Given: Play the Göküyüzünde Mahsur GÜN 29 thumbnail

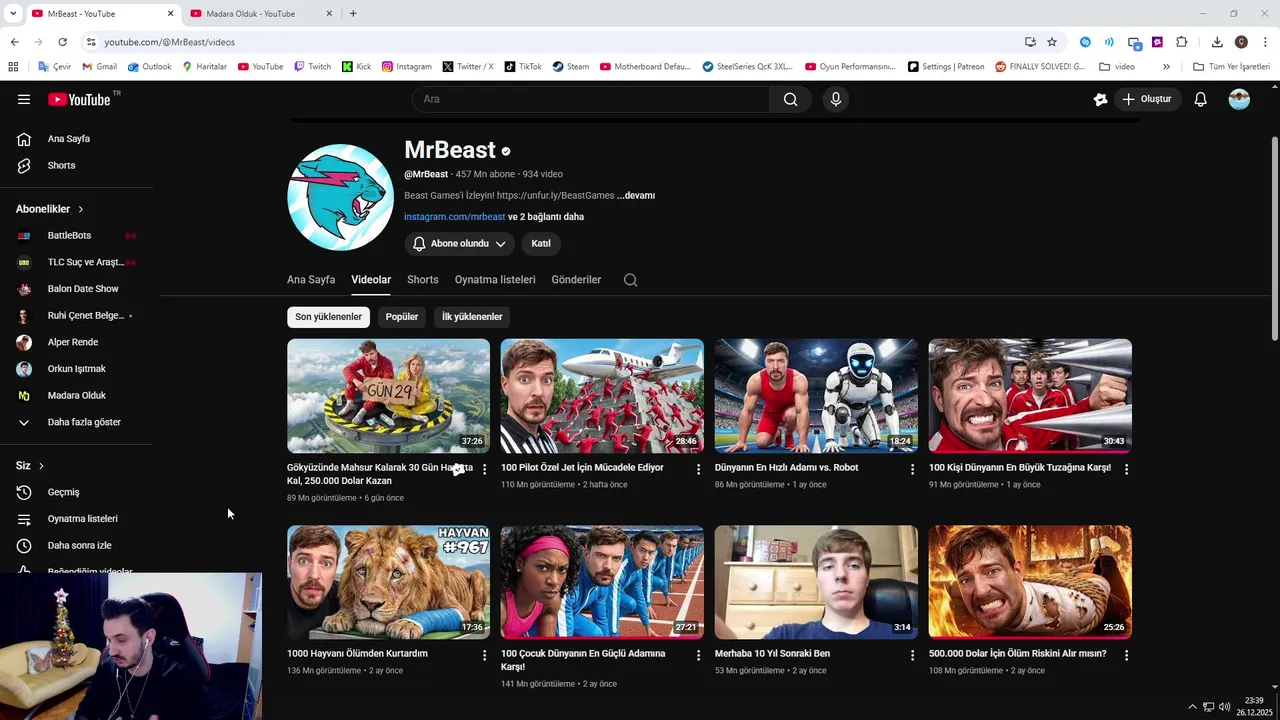Looking at the screenshot, I should 388,396.
